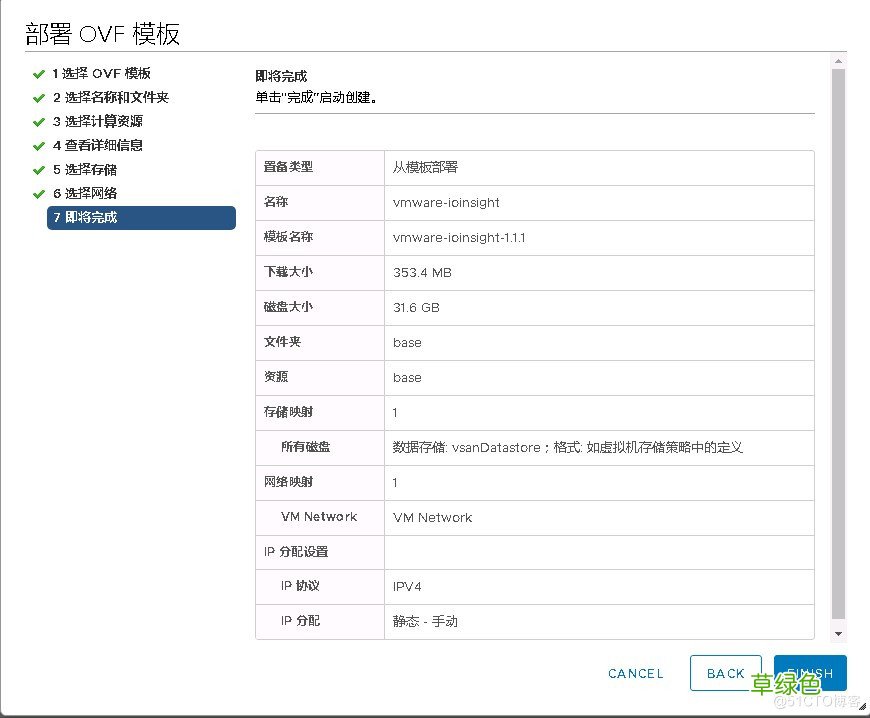
Task: Click the checkmark beside 查看详细信息
Action: click(37, 145)
